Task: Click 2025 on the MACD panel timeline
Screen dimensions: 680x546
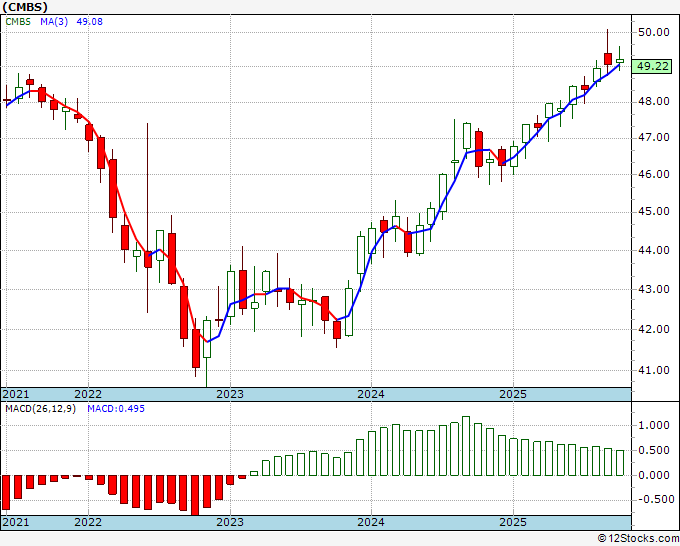Action: click(513, 522)
